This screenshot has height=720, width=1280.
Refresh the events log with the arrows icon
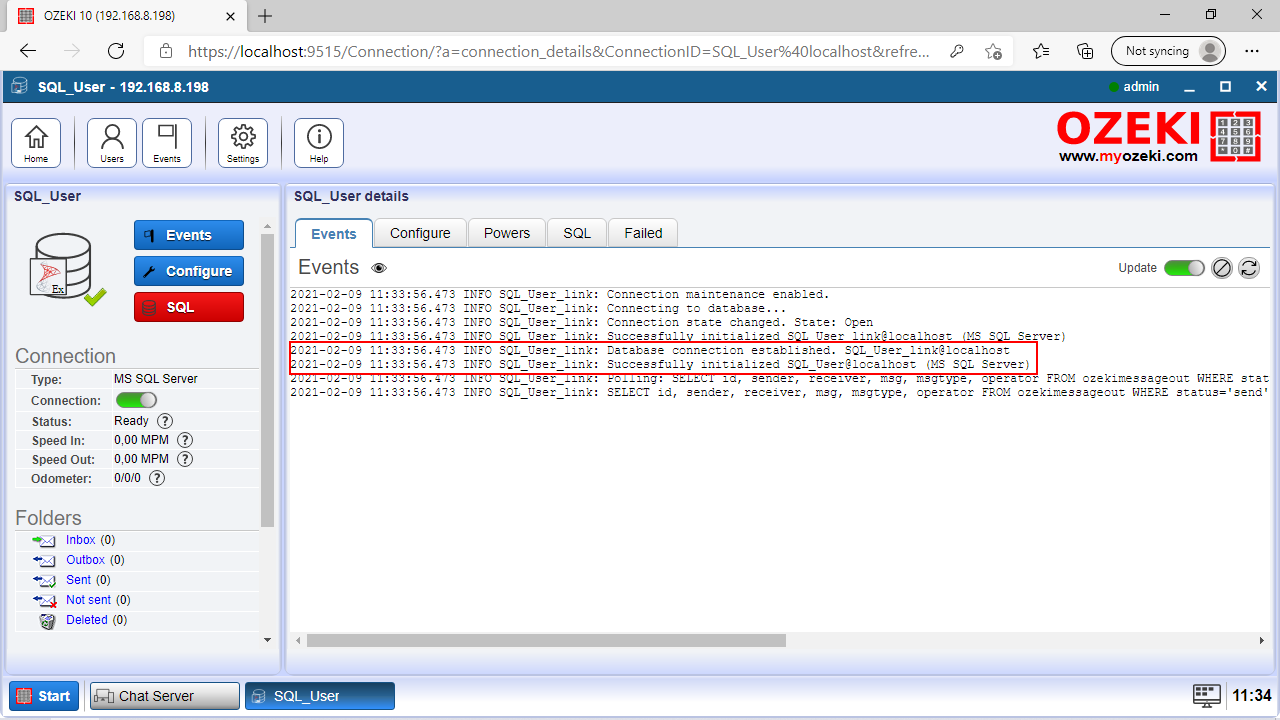click(1249, 268)
